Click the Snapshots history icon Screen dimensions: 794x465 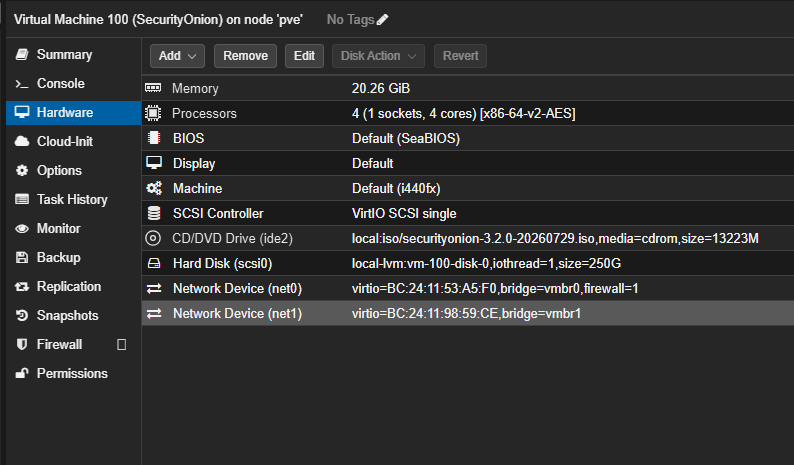point(22,316)
